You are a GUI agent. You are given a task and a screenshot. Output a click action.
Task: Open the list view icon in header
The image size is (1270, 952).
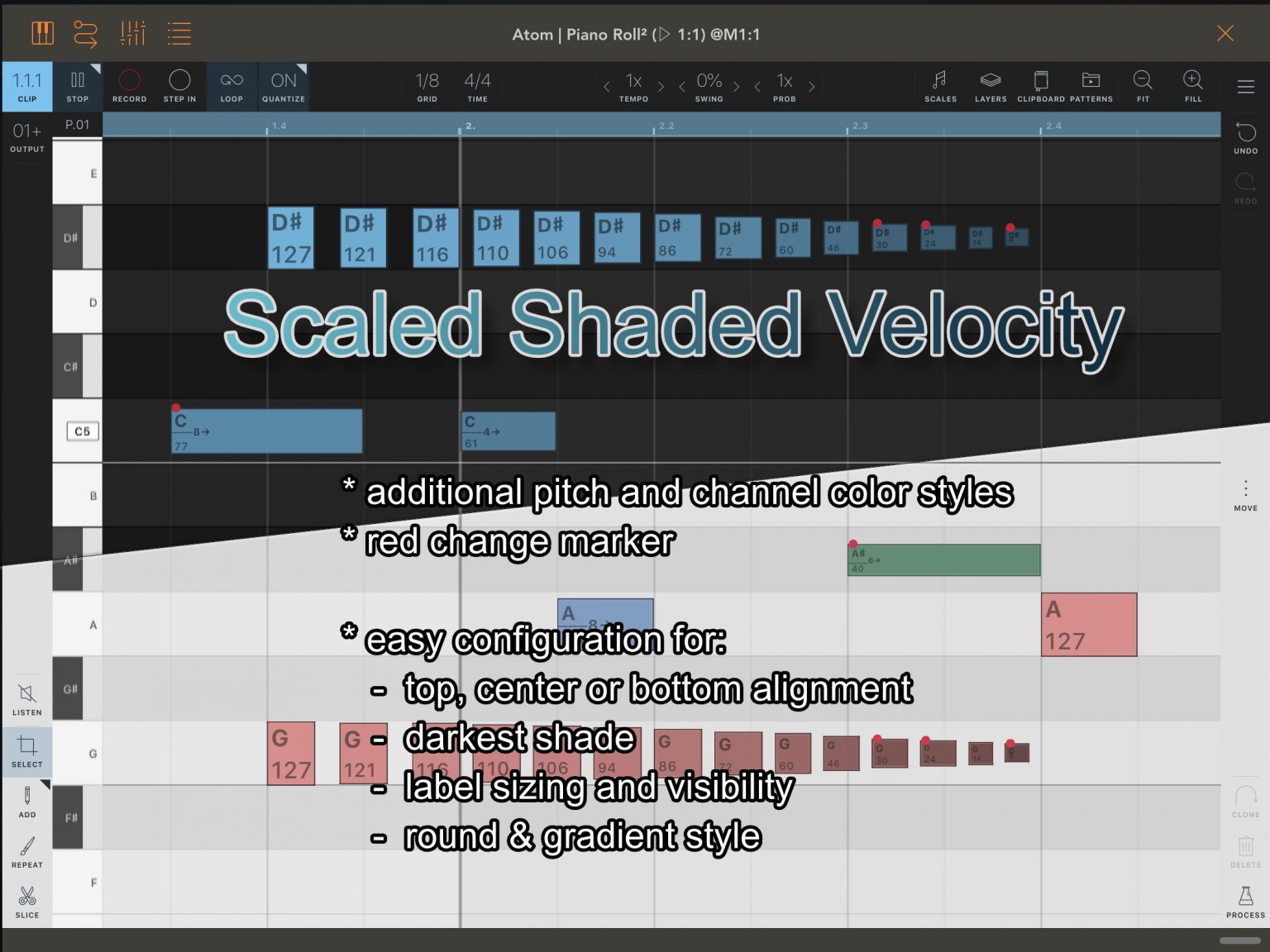click(x=179, y=33)
